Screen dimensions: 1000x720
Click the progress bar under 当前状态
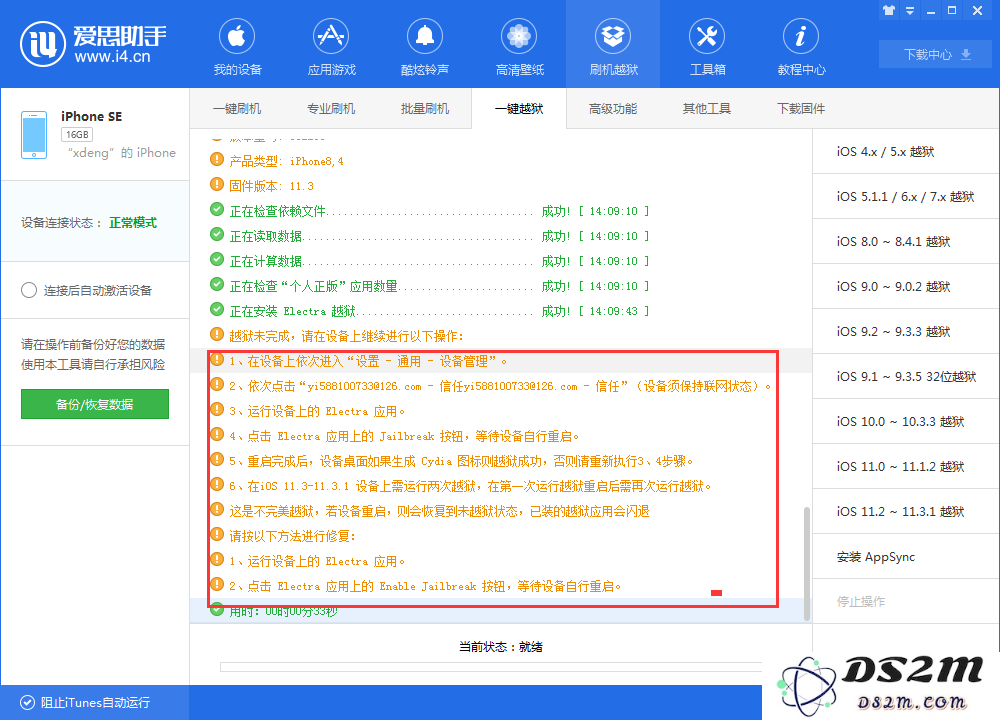[x=491, y=667]
